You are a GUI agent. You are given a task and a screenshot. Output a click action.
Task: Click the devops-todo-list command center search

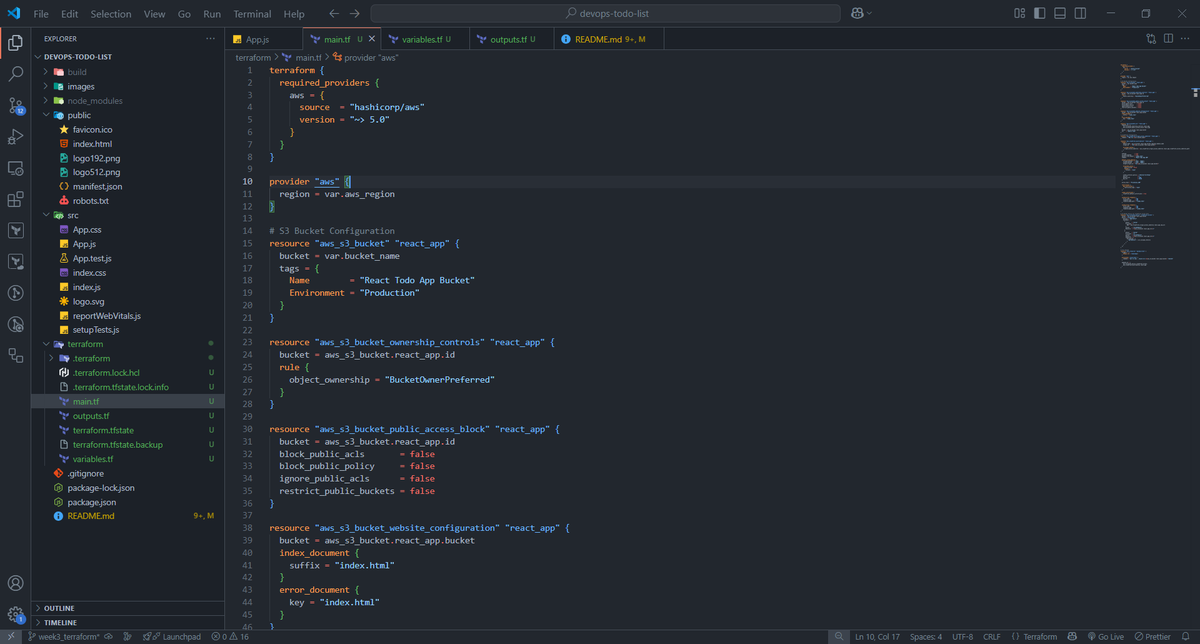607,14
